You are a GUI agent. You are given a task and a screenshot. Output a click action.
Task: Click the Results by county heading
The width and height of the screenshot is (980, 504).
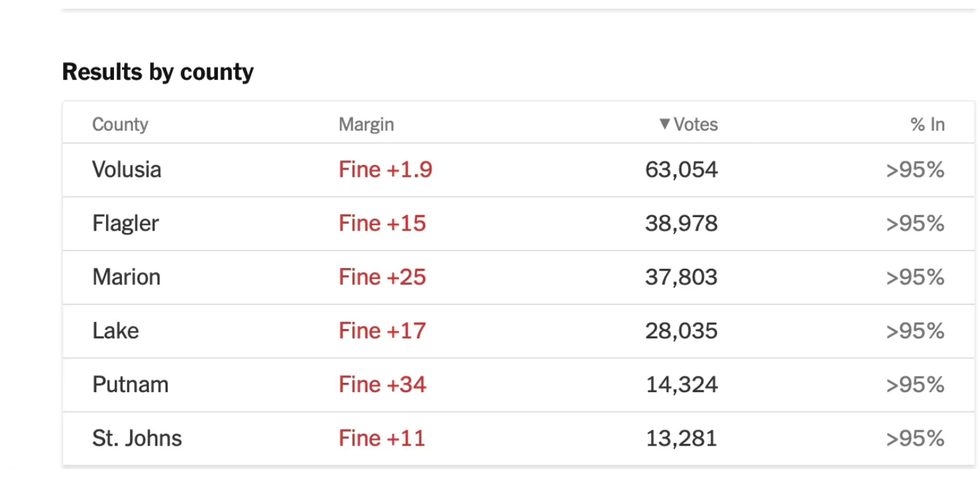click(x=158, y=72)
